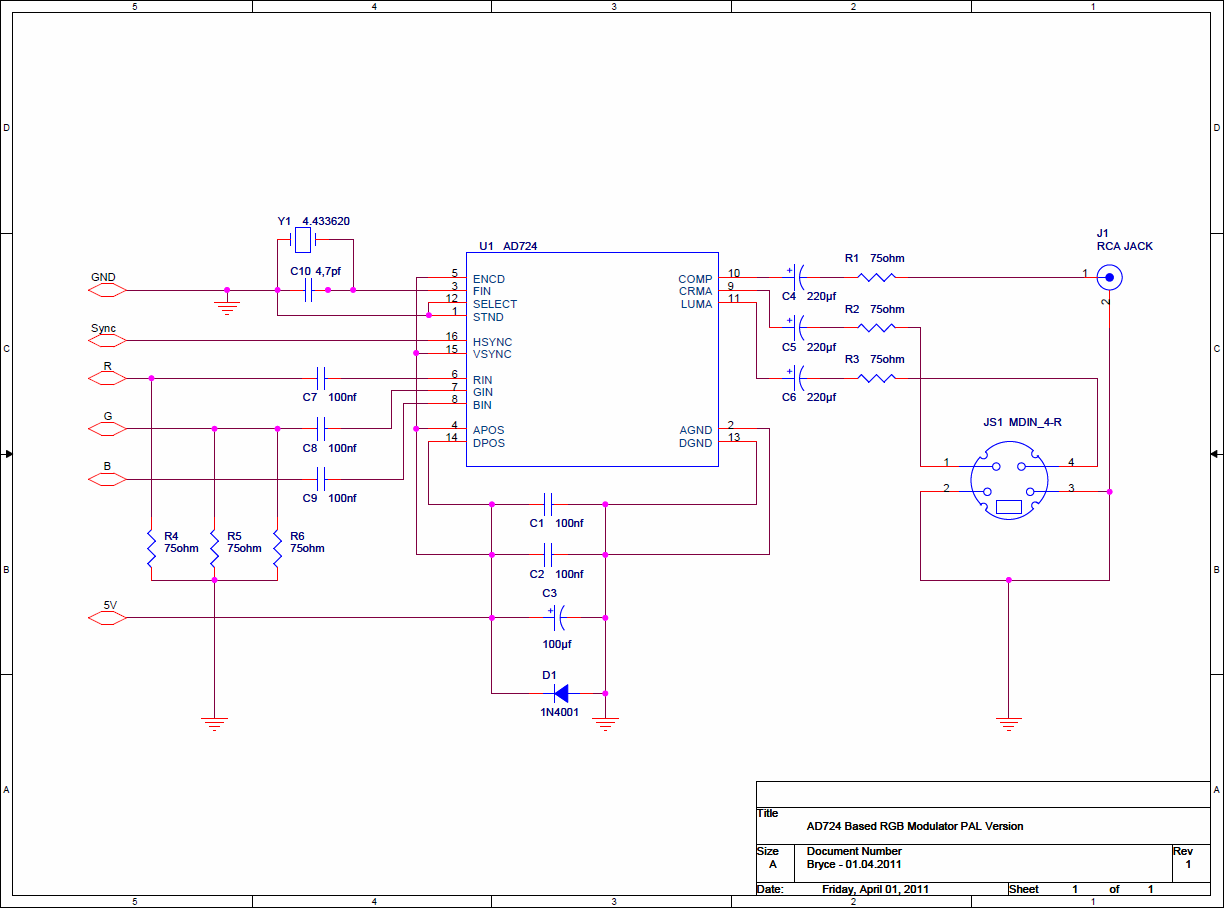1225x909 pixels.
Task: Select capacitor C10 4,7pf symbol
Action: pyautogui.click(x=309, y=290)
